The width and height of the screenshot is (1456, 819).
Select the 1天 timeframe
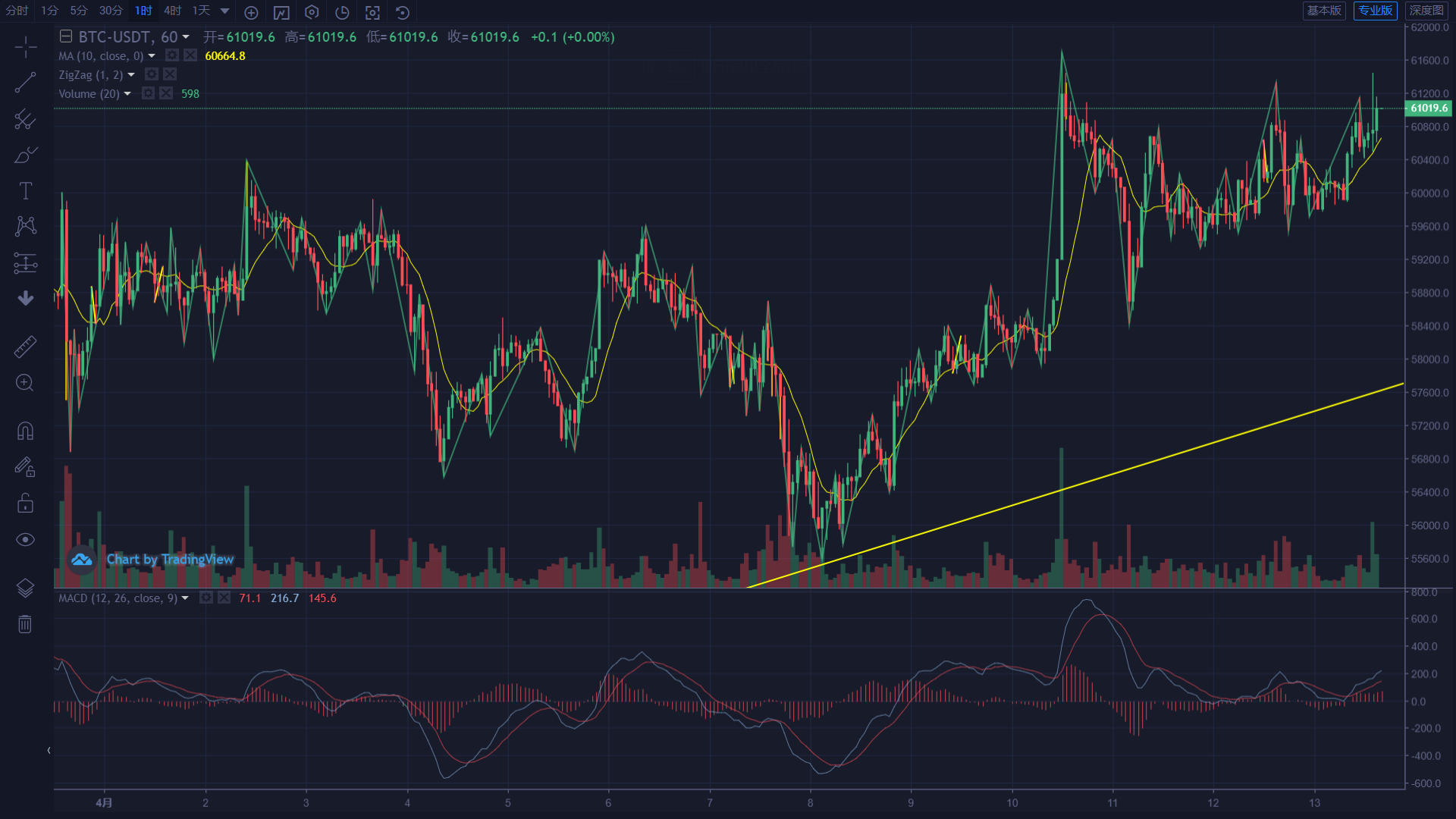pos(201,11)
